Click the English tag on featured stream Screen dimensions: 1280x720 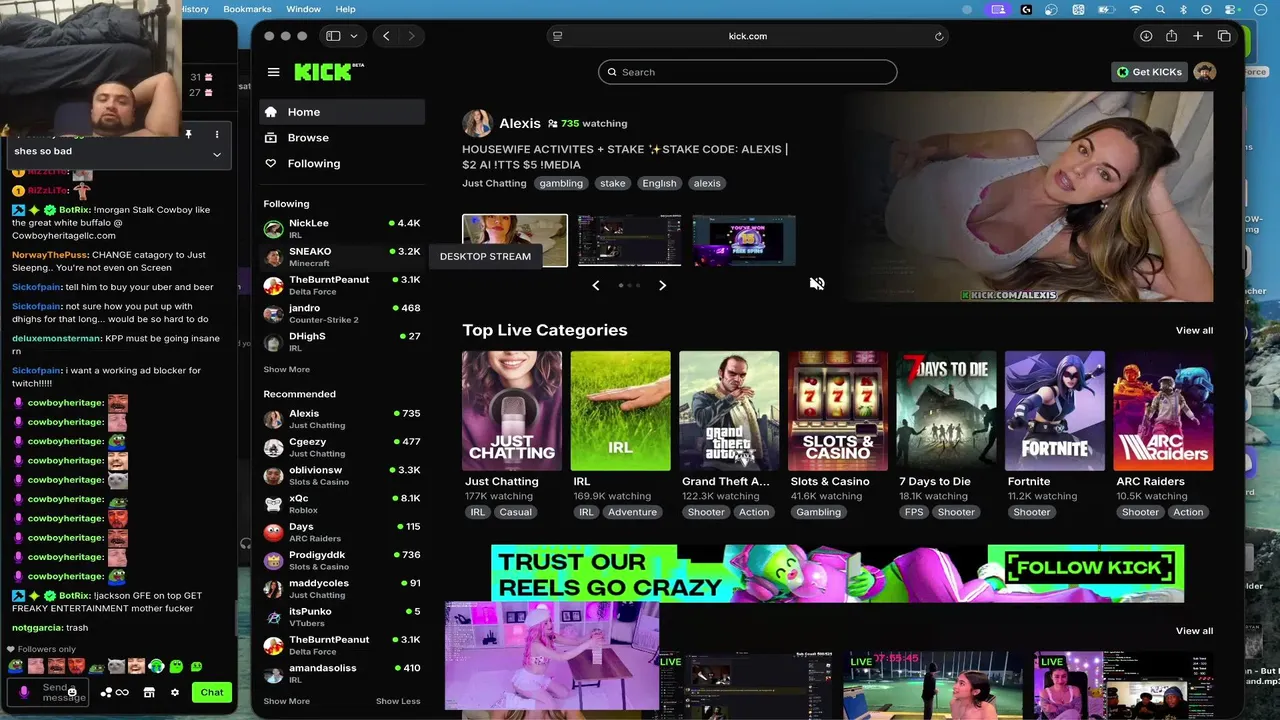coord(659,183)
